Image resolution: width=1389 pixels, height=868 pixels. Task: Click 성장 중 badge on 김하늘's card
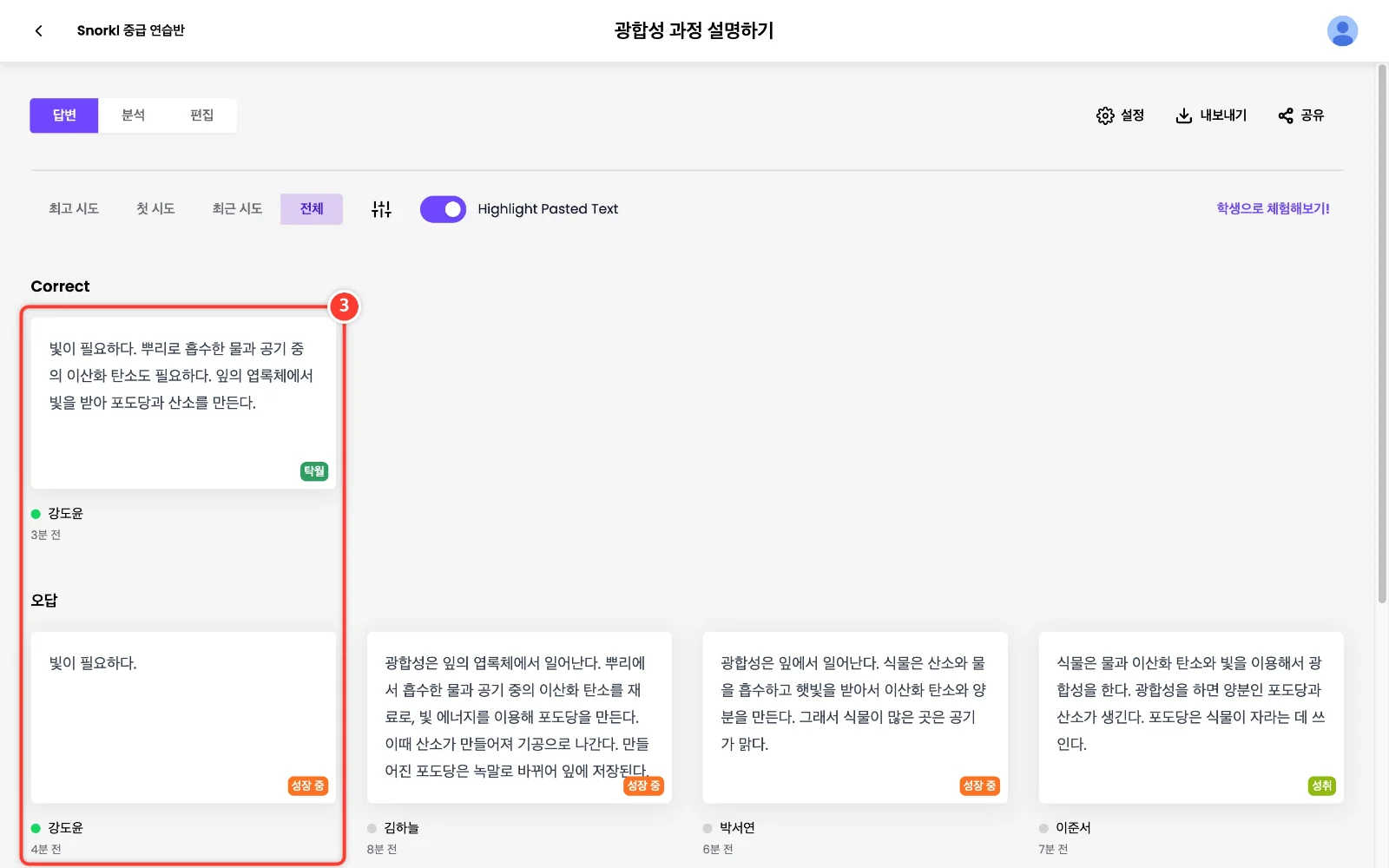(x=643, y=786)
